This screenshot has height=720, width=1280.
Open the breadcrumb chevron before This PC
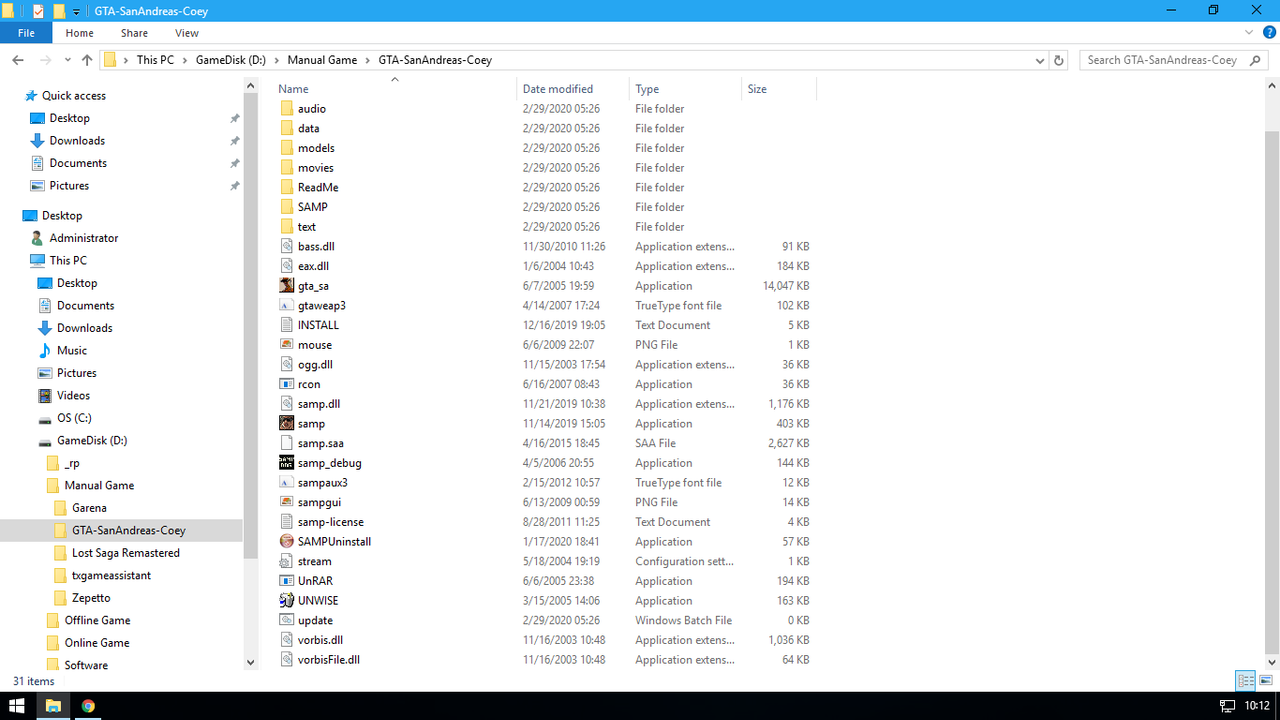tap(126, 60)
